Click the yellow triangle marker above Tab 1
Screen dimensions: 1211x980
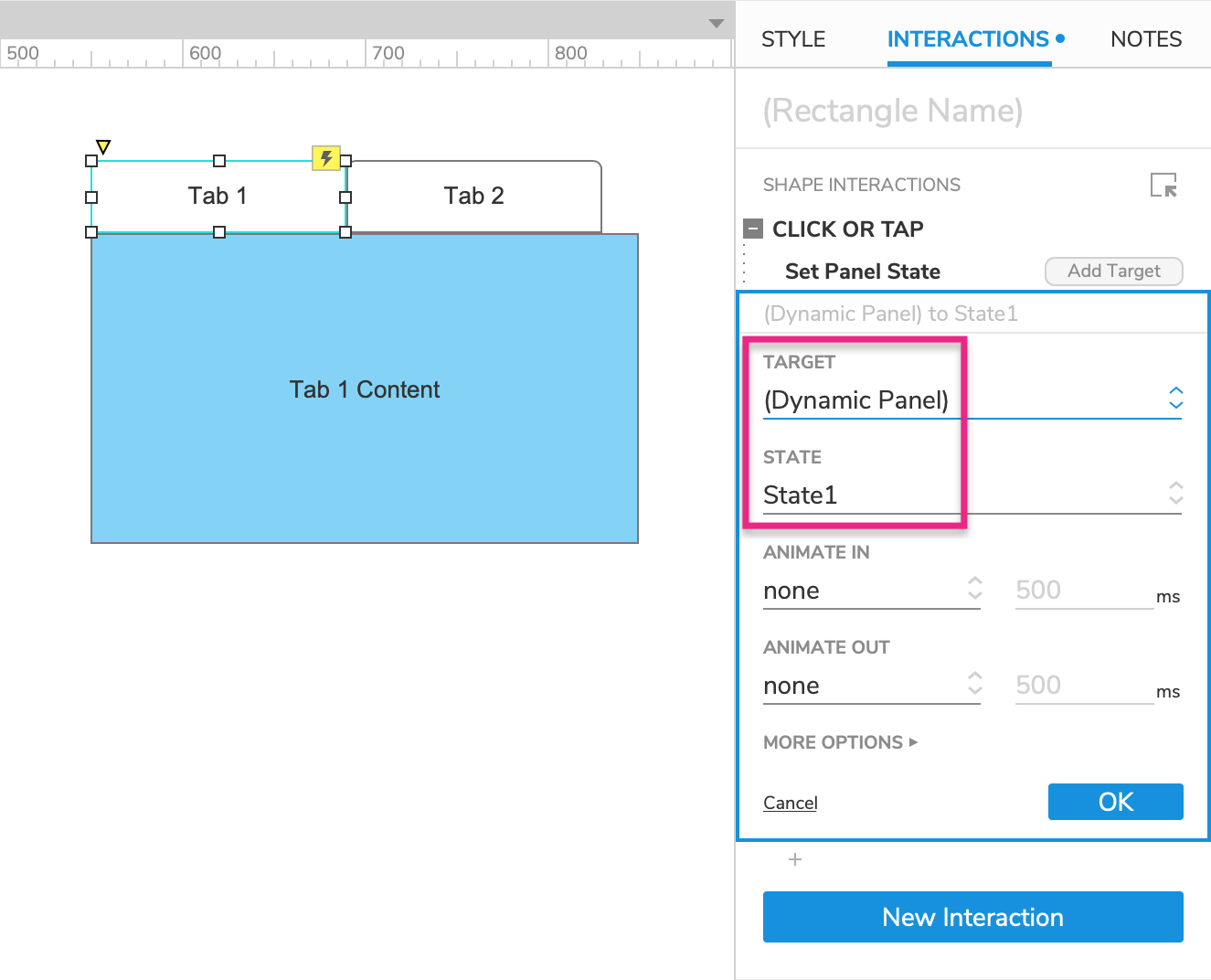point(103,146)
